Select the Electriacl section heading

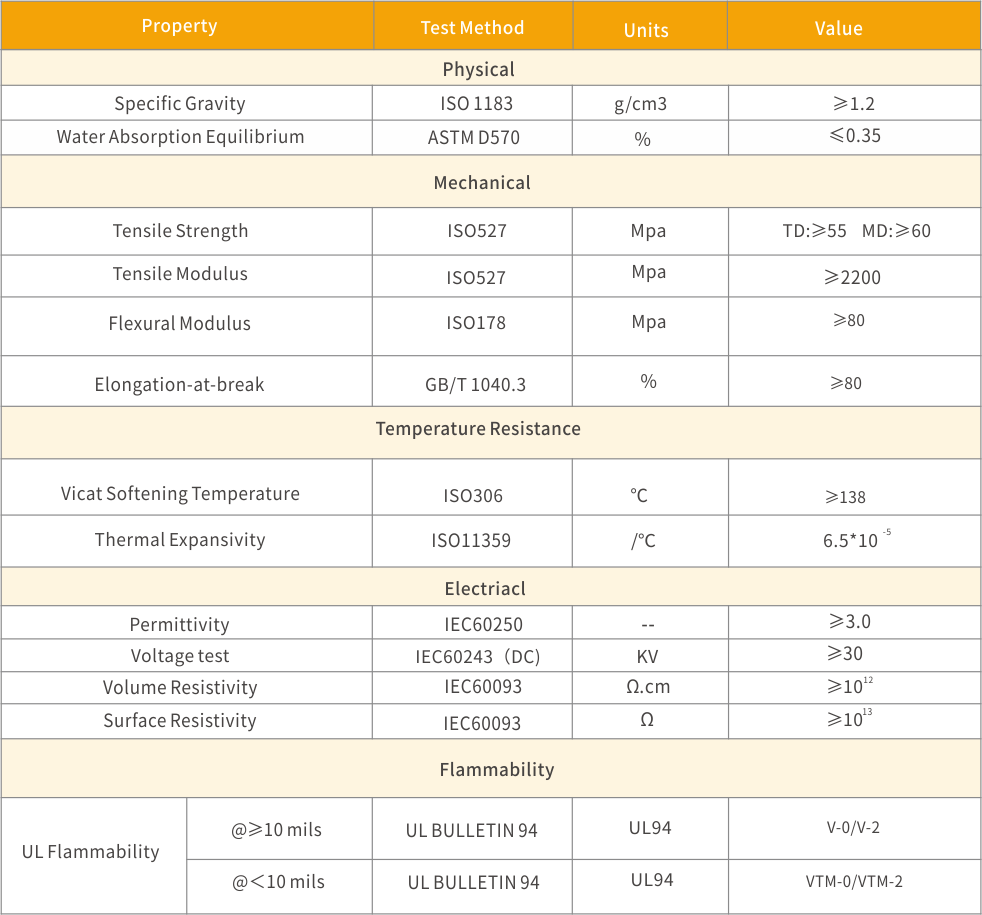485,588
